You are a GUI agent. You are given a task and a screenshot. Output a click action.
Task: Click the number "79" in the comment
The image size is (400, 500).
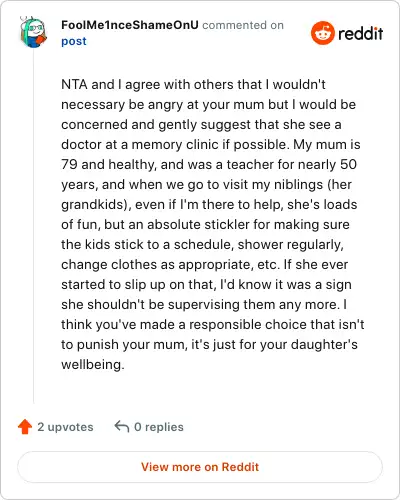coord(69,164)
